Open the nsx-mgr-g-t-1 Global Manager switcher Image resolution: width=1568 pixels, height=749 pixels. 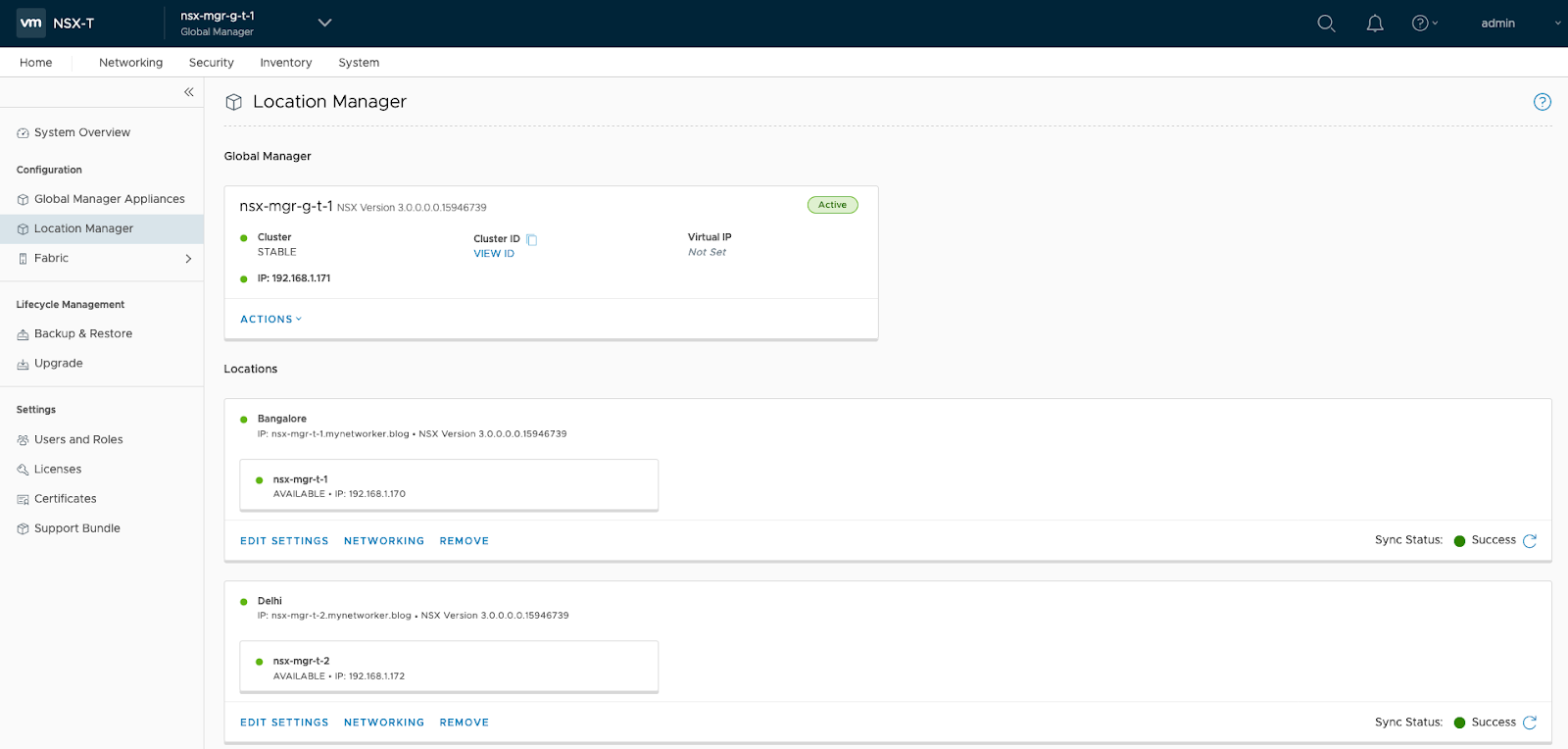point(324,24)
